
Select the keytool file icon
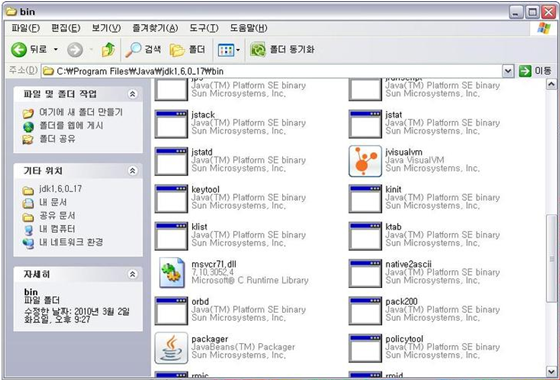[x=171, y=199]
